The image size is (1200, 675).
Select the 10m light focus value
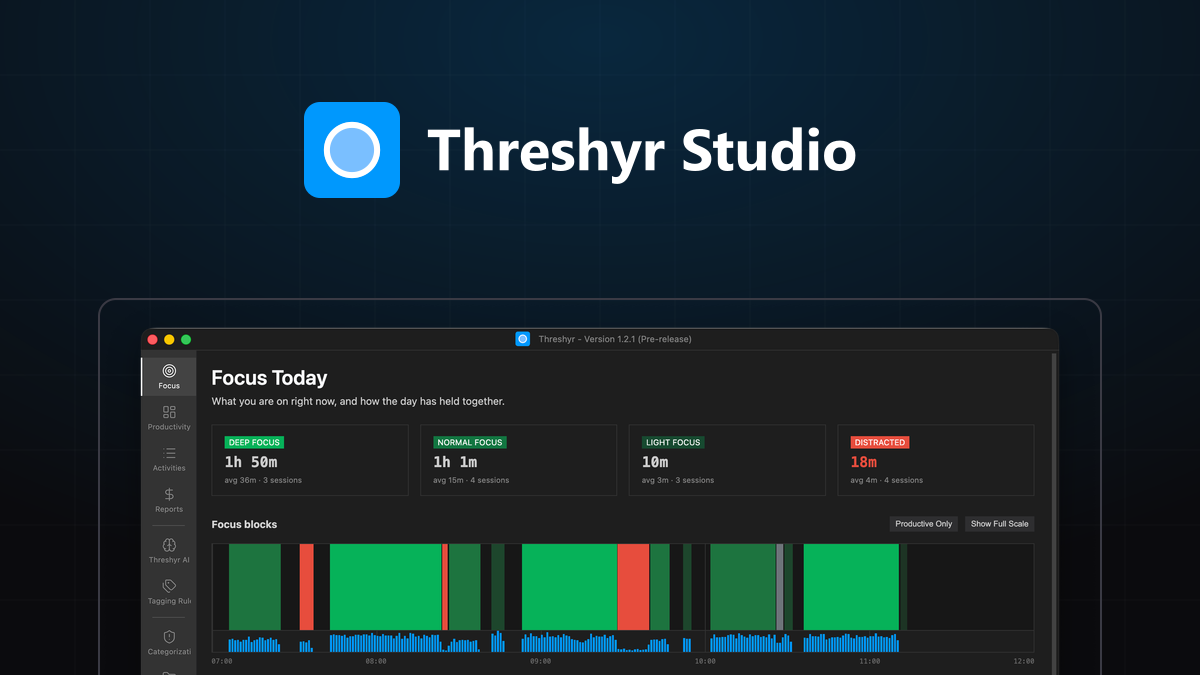655,462
